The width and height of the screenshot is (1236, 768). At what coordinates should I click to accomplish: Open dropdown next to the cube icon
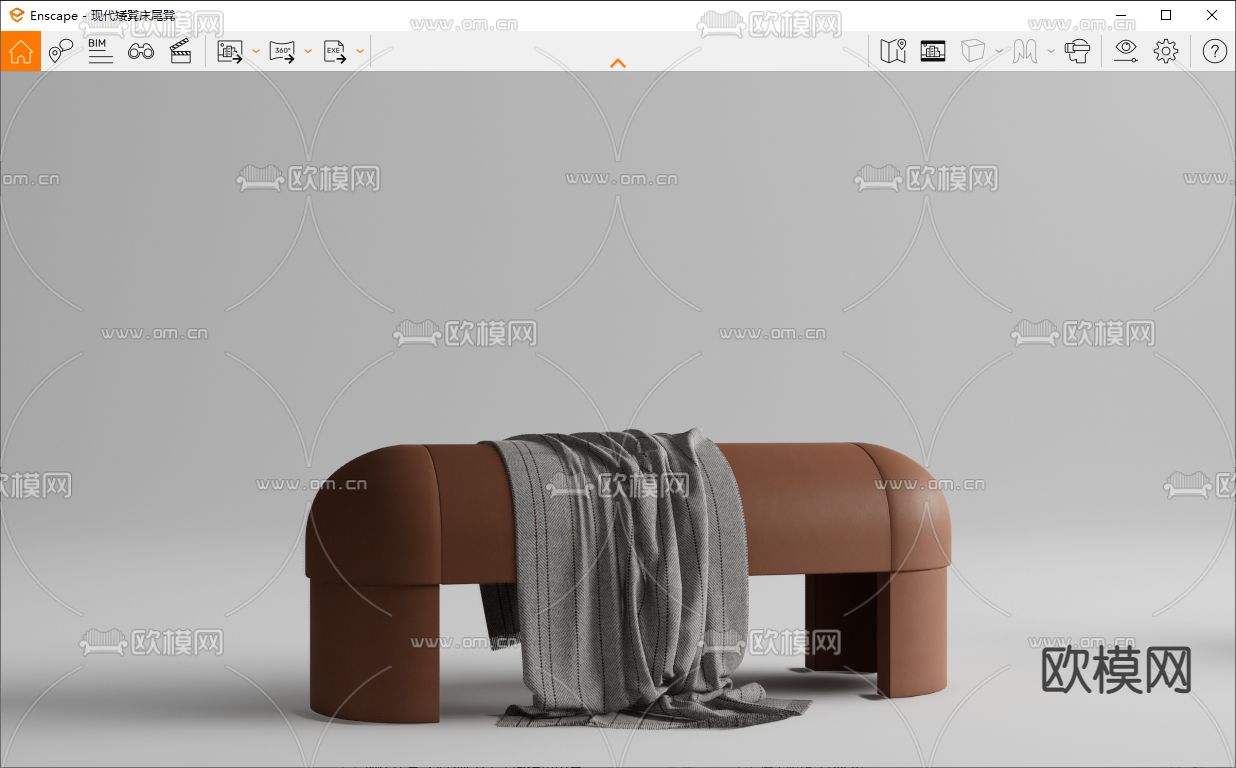pyautogui.click(x=999, y=51)
